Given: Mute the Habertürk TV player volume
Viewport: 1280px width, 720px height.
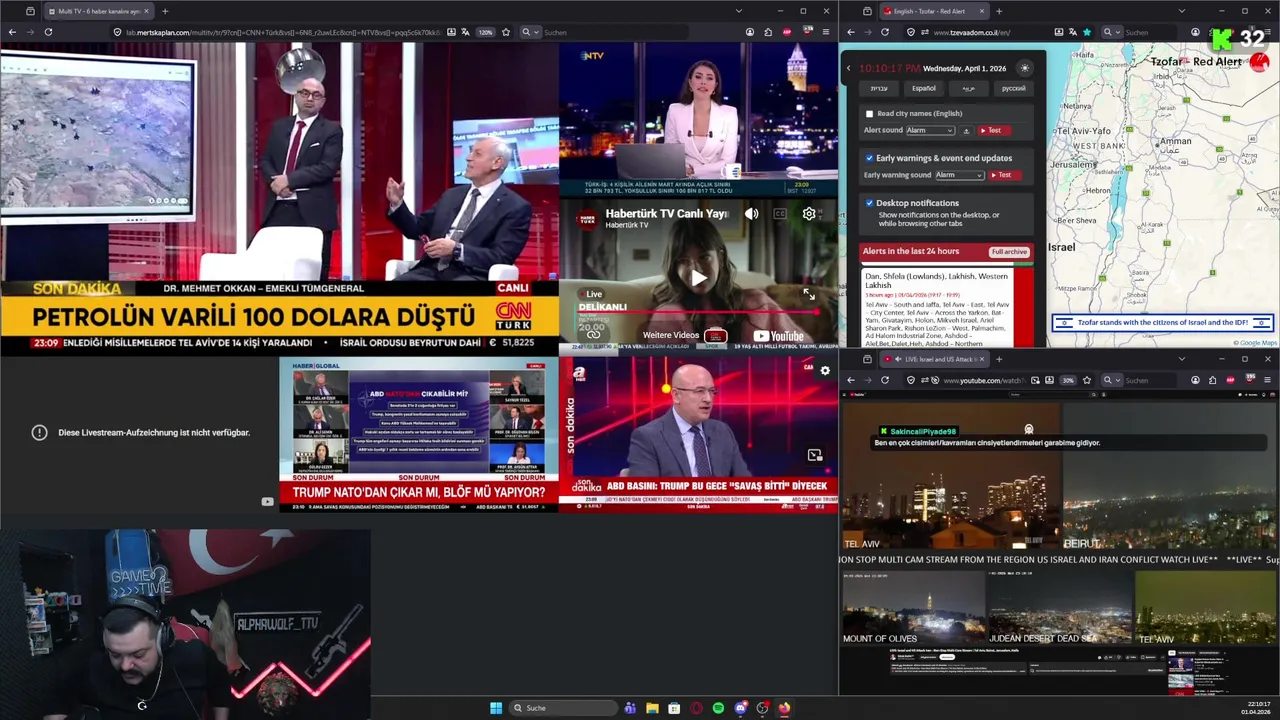Looking at the screenshot, I should pos(752,214).
